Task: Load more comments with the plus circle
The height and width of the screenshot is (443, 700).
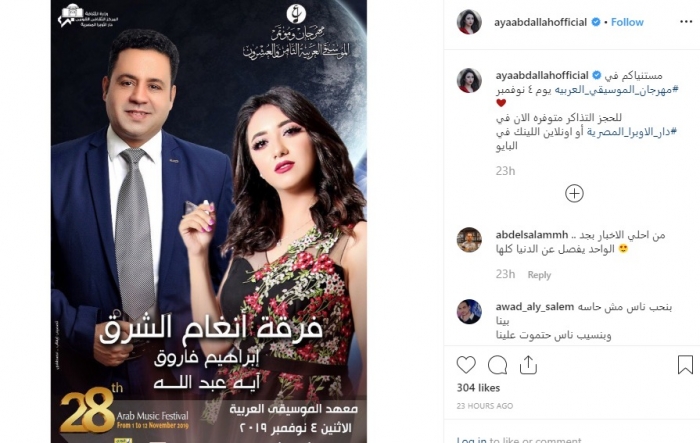Action: 574,193
